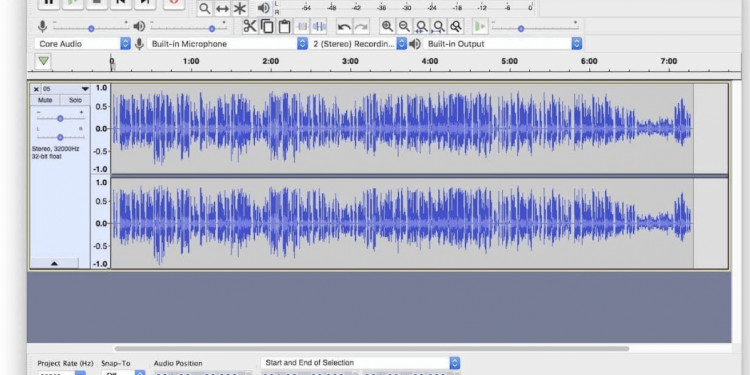Click the Trim audio icon

tap(302, 26)
